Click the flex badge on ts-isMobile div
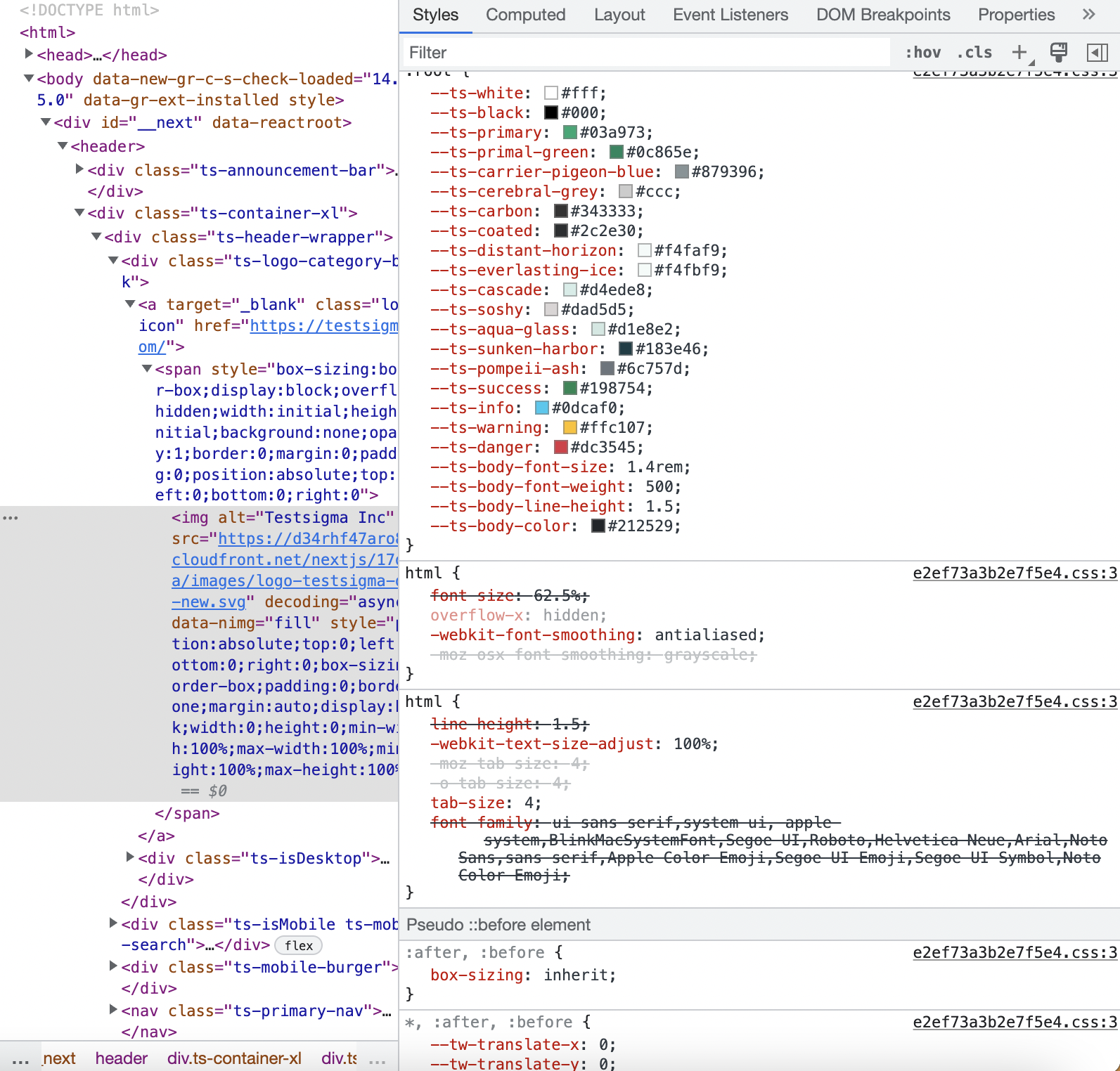This screenshot has width=1120, height=1071. (x=298, y=946)
